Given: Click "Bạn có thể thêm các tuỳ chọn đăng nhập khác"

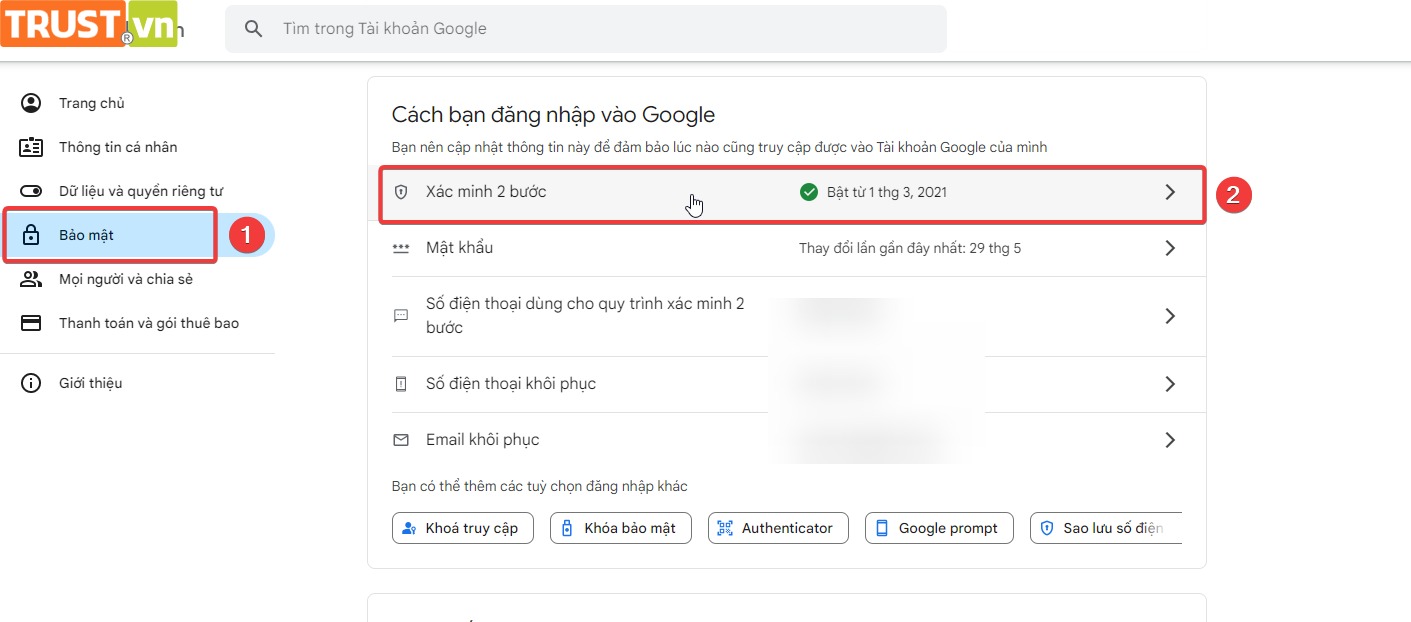Looking at the screenshot, I should (x=540, y=486).
